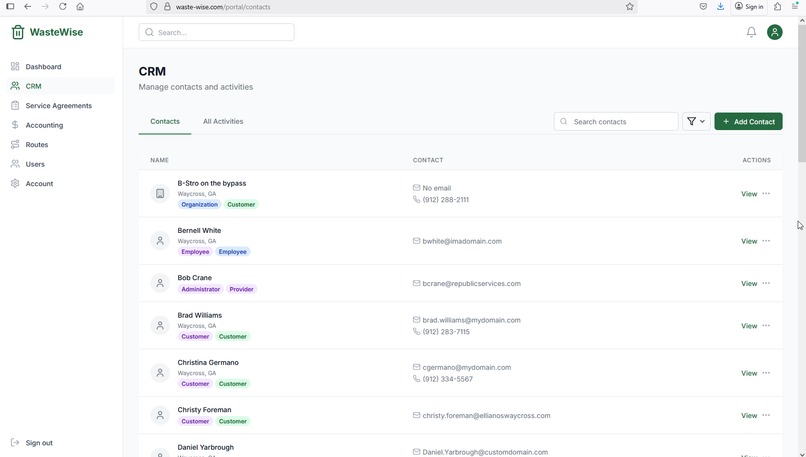
Task: Open more actions for Christy Foreman
Action: [766, 415]
